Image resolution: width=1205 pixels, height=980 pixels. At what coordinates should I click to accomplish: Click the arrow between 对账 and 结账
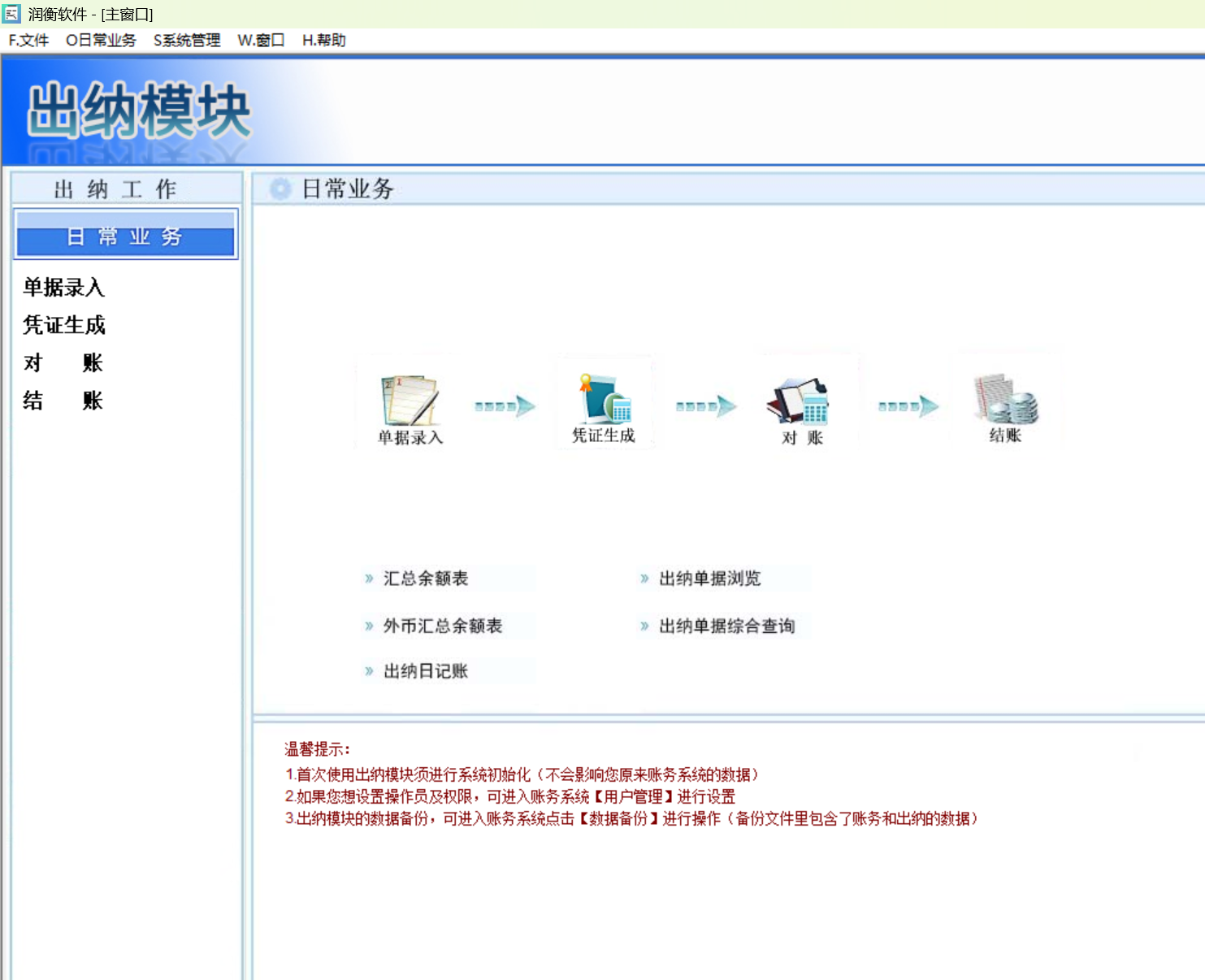pyautogui.click(x=908, y=405)
